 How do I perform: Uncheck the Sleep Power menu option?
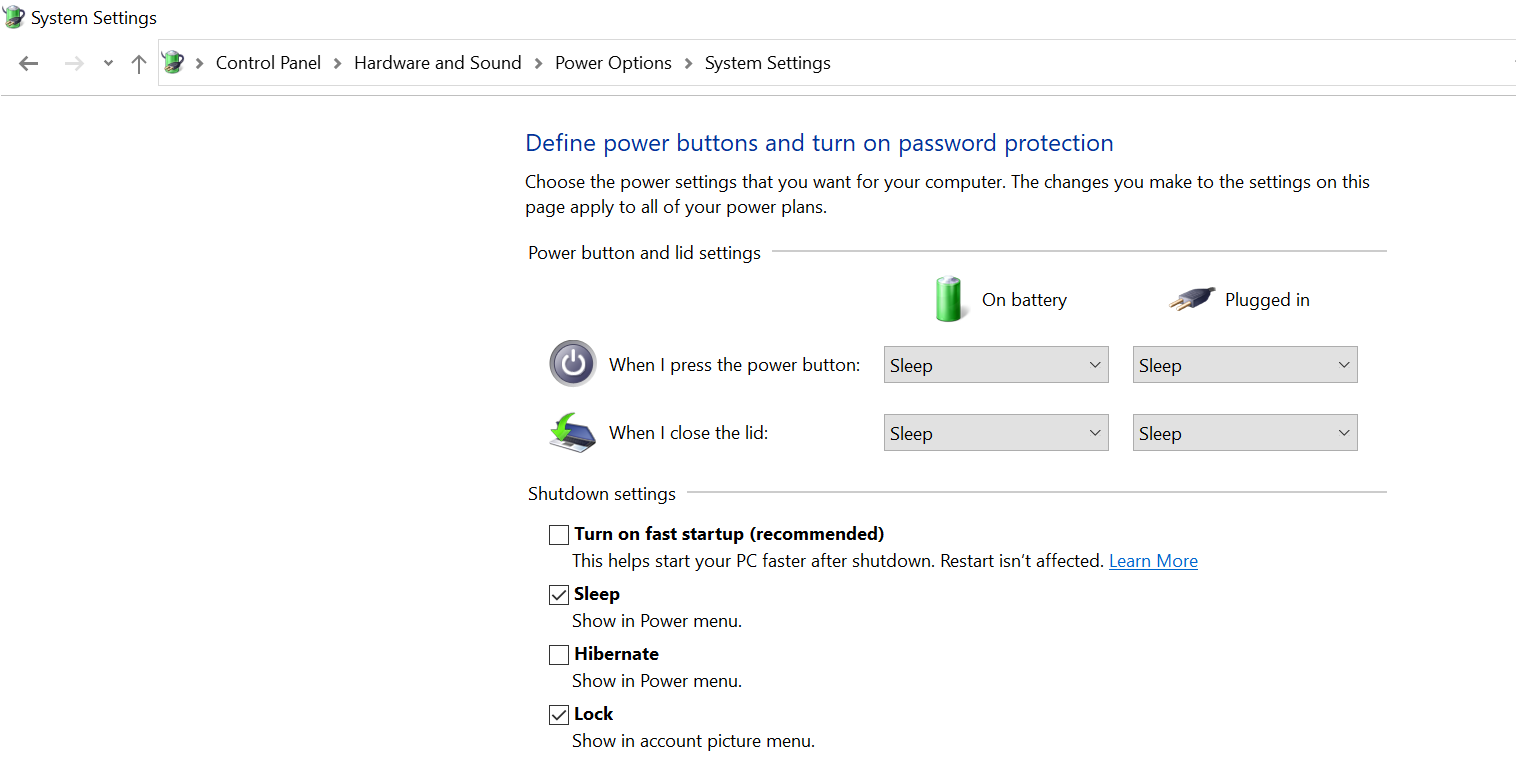pos(558,594)
